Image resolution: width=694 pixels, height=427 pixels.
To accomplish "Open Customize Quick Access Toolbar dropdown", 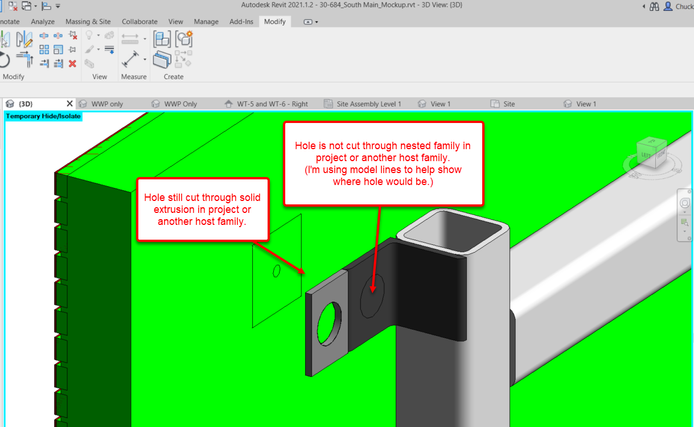I will tap(58, 6).
